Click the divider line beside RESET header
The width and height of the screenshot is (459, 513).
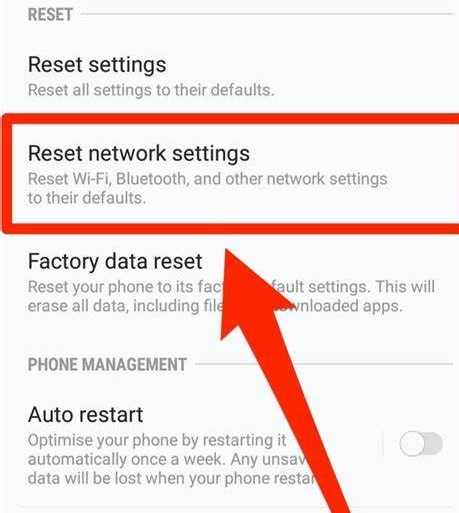point(267,14)
